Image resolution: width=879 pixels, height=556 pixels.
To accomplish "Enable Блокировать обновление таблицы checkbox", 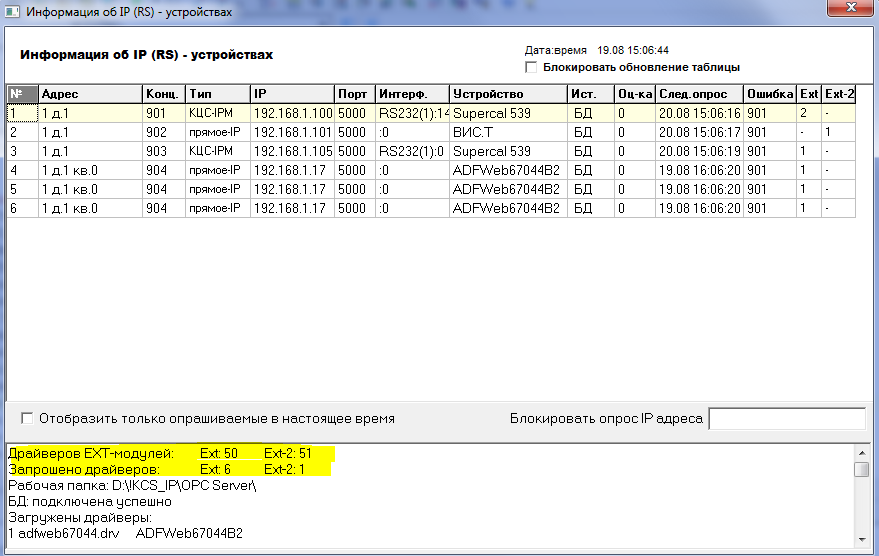I will [x=532, y=67].
